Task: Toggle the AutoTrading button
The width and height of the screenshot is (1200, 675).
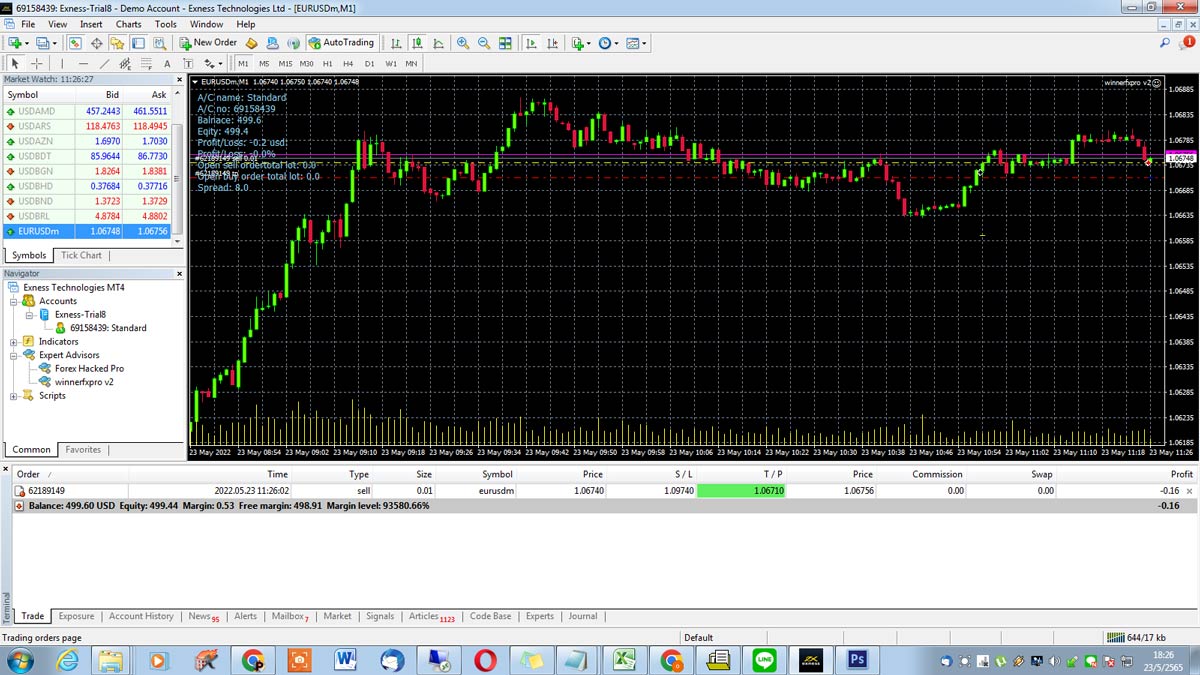Action: tap(341, 43)
